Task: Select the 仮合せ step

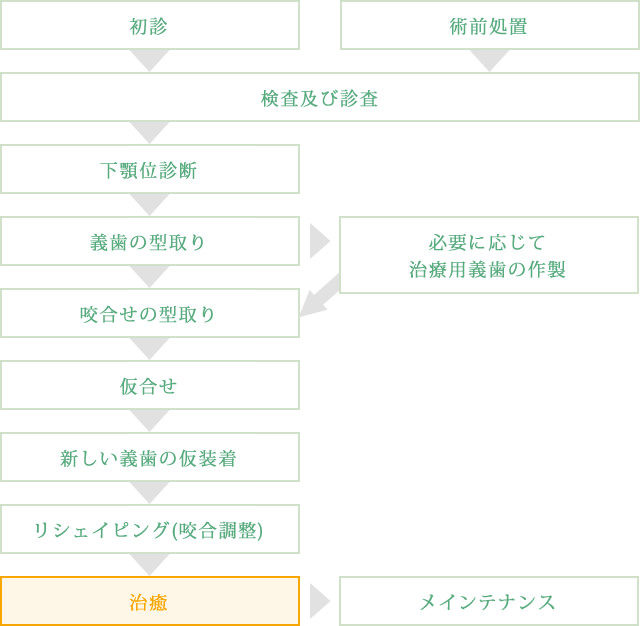Action: (x=150, y=385)
